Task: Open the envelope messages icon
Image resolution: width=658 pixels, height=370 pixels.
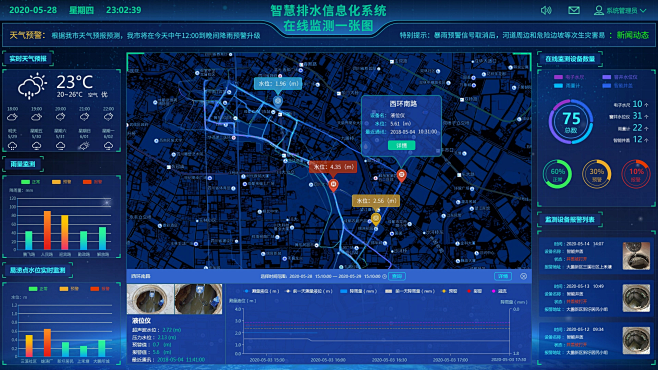Action: [574, 10]
